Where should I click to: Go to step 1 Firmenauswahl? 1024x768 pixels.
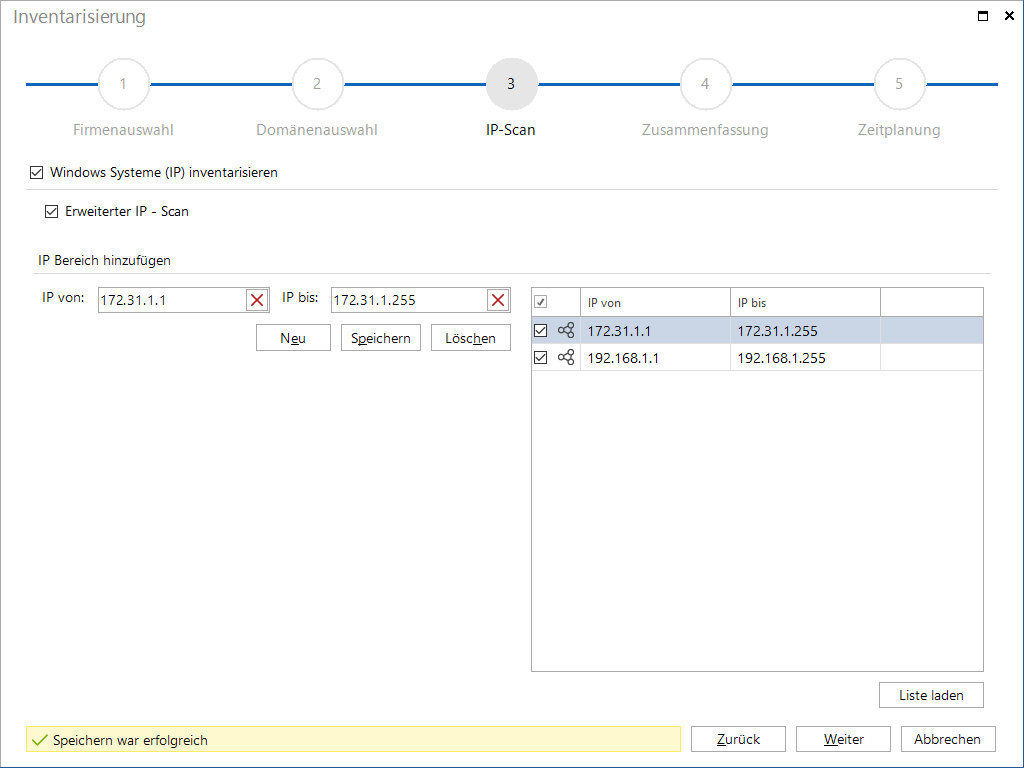(123, 84)
